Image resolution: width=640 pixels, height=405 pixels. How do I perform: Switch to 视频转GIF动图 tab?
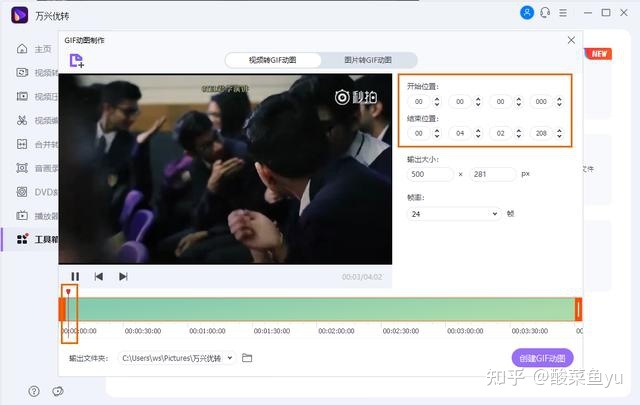[x=273, y=60]
